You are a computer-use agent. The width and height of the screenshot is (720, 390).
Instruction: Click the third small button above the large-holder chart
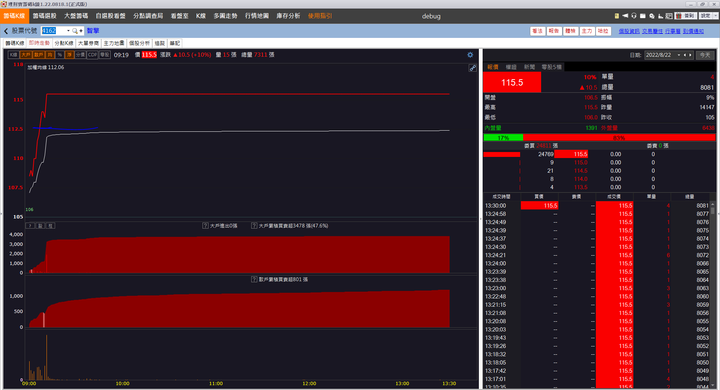50,226
